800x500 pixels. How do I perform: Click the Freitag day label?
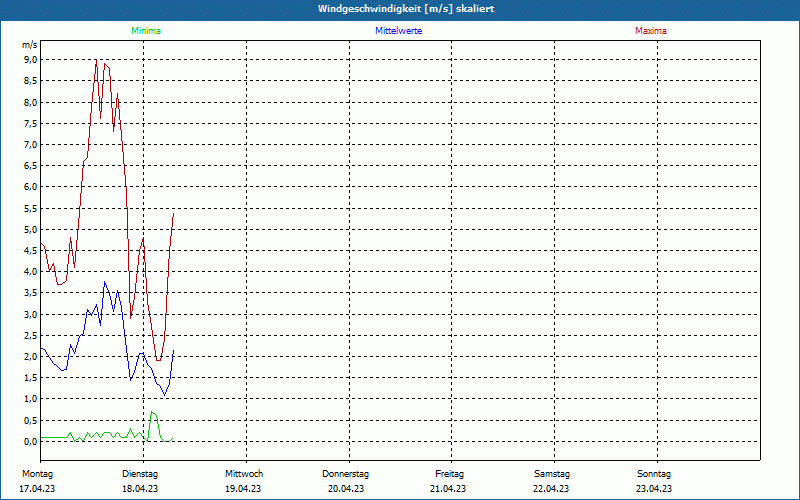click(449, 474)
